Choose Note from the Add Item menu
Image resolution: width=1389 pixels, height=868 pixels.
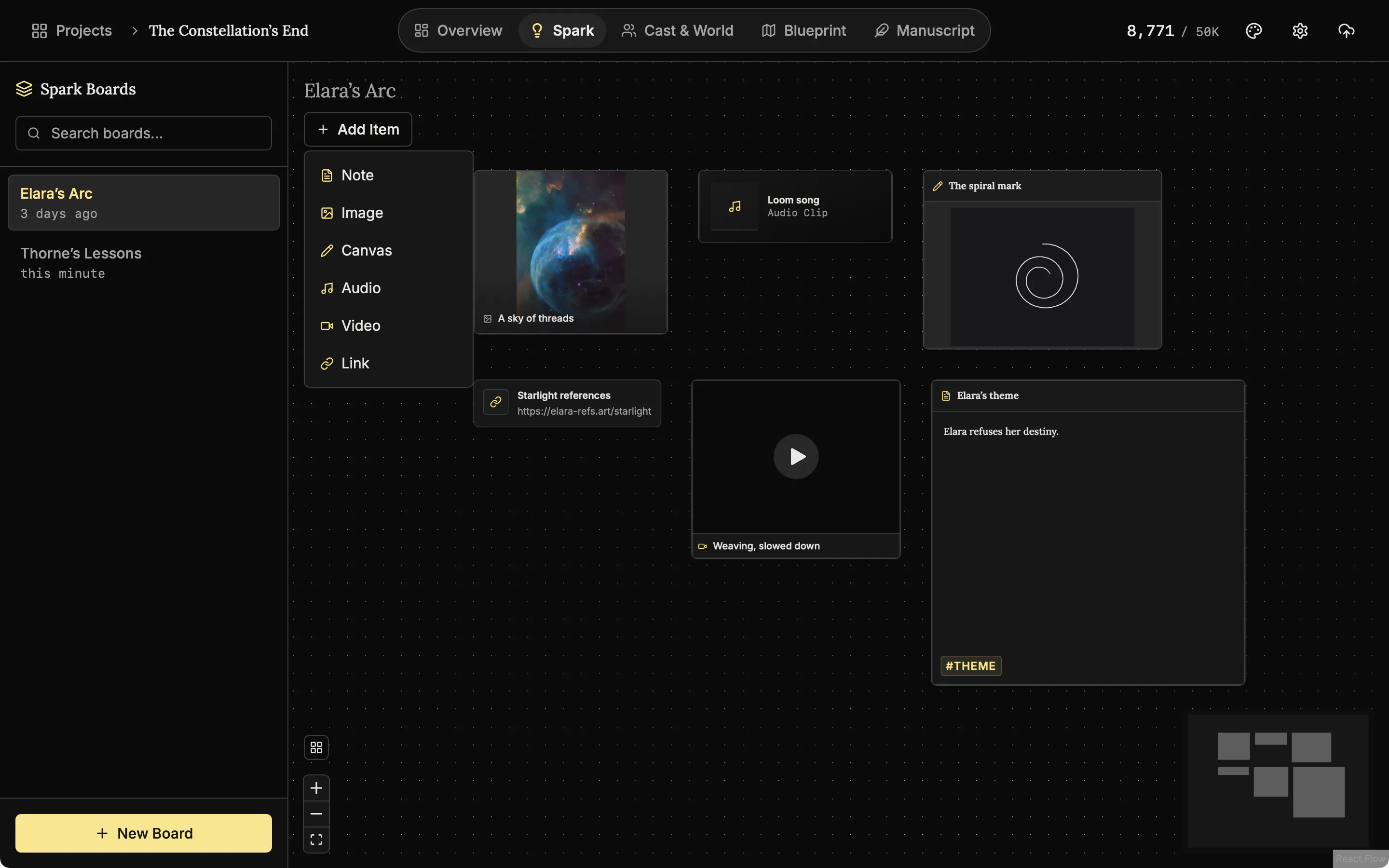389,175
